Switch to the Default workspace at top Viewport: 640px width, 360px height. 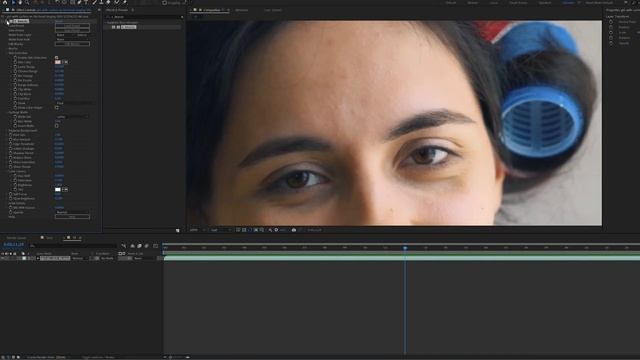click(451, 2)
